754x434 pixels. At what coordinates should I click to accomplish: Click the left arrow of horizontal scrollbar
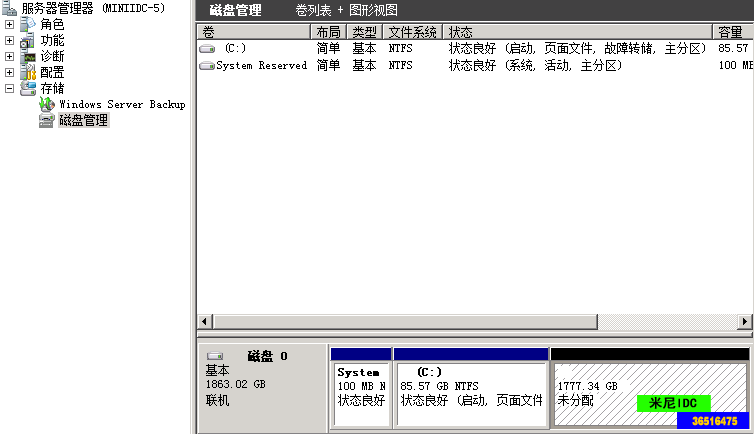[204, 322]
